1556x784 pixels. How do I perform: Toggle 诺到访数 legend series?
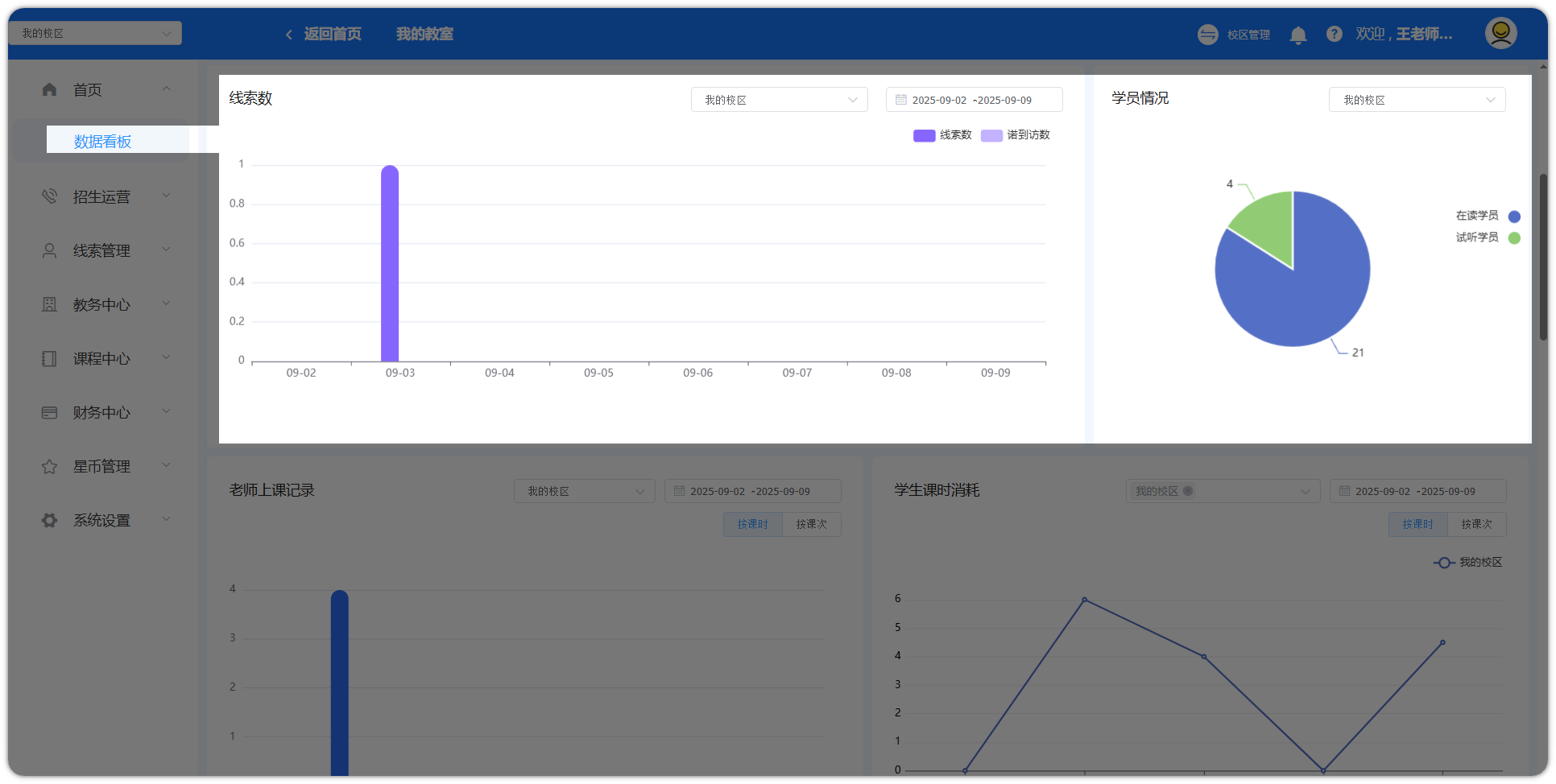(x=1016, y=135)
